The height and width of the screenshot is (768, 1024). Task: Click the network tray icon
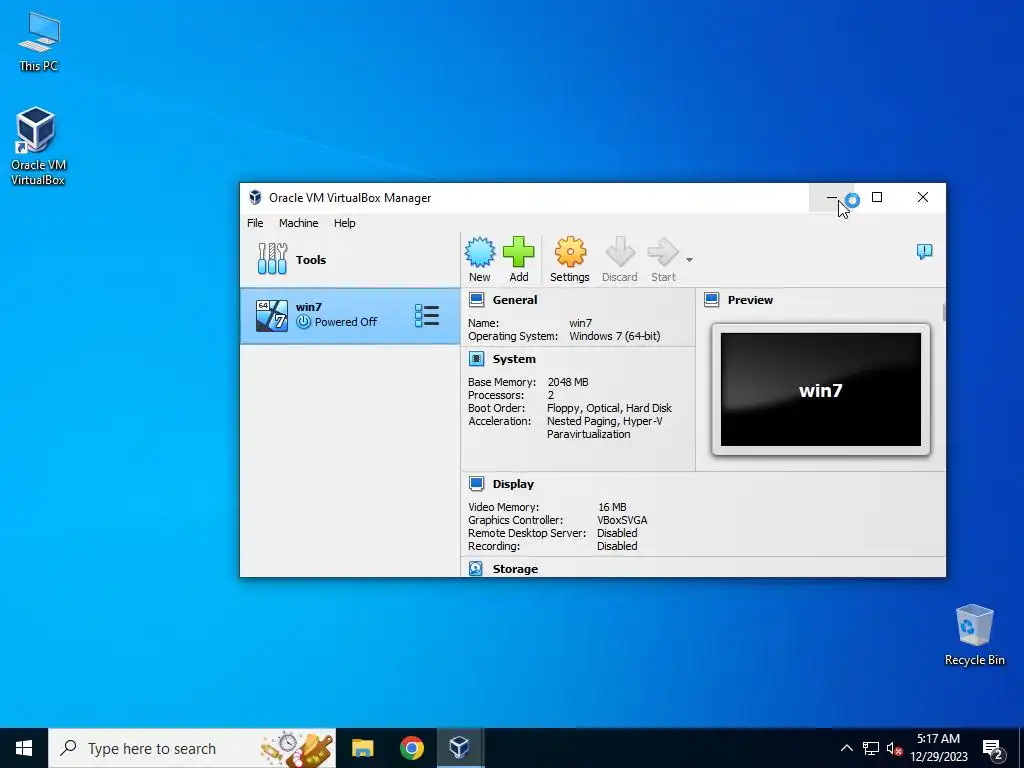click(871, 748)
